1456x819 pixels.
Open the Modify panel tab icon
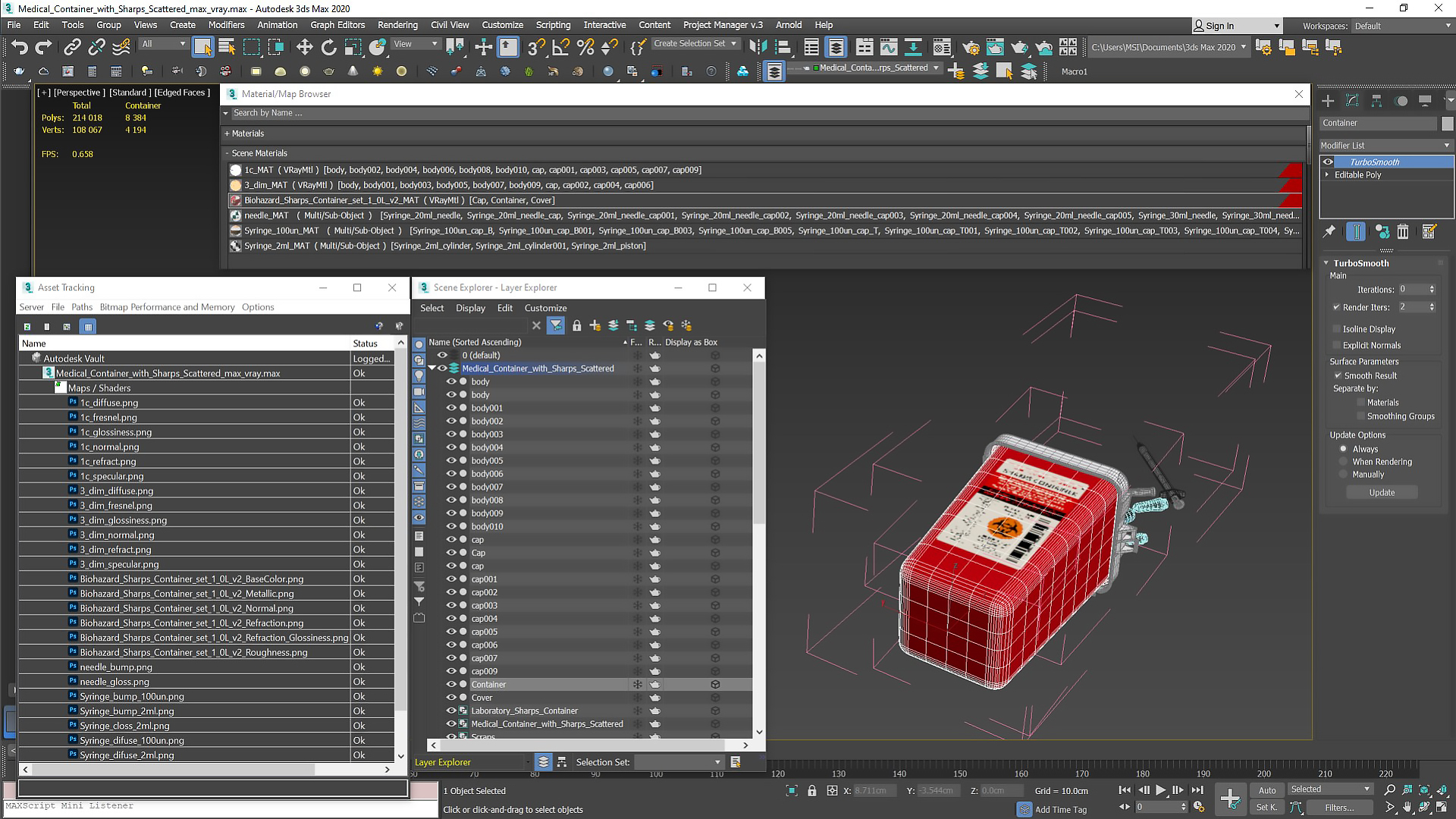[1352, 101]
